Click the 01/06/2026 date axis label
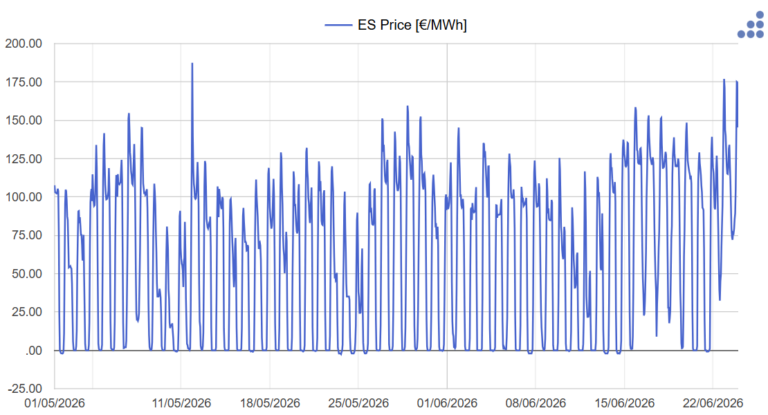The image size is (768, 415). pyautogui.click(x=447, y=403)
